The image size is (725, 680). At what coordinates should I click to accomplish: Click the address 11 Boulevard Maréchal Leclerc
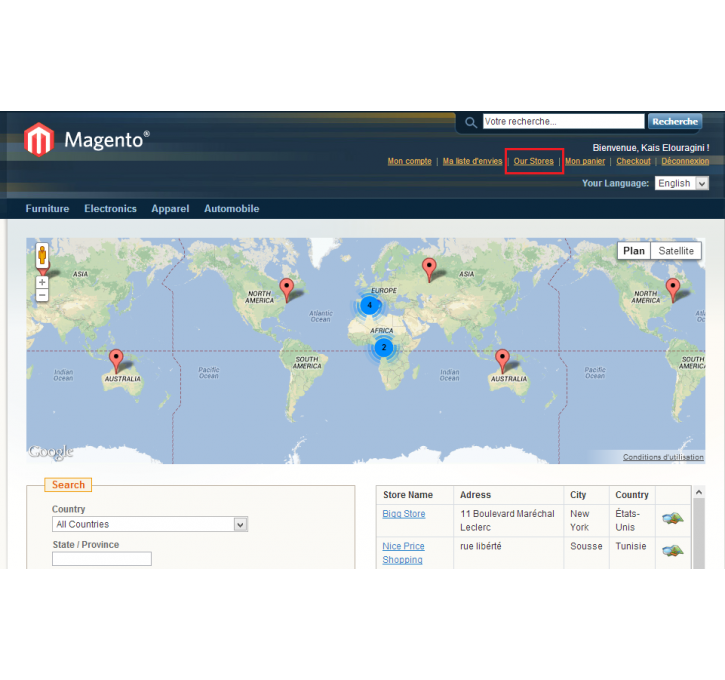point(507,521)
